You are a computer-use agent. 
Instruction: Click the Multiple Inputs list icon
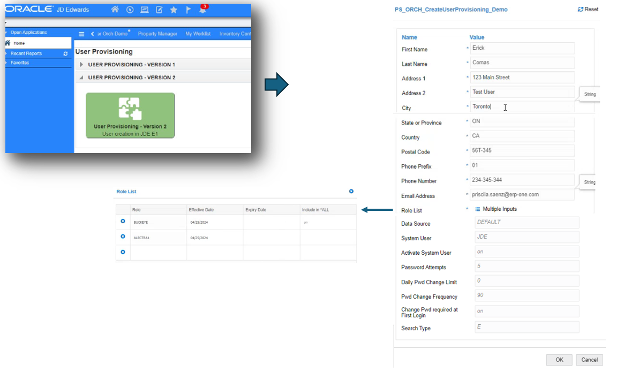[x=478, y=209]
